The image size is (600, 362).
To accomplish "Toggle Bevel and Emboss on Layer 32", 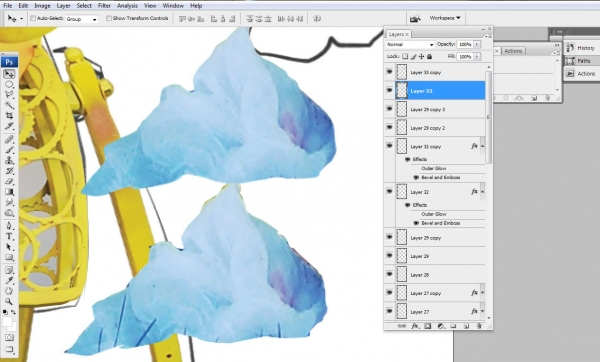I will tap(416, 223).
